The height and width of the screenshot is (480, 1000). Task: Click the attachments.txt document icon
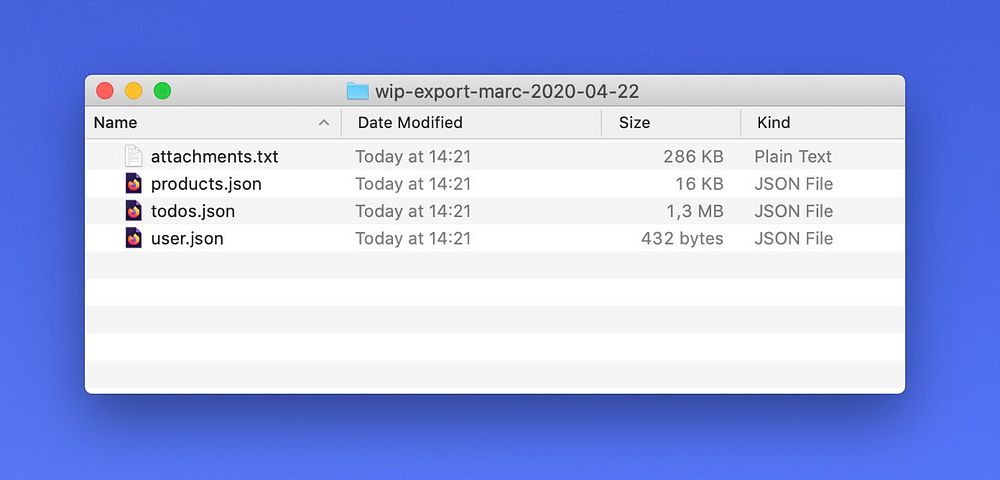[134, 157]
